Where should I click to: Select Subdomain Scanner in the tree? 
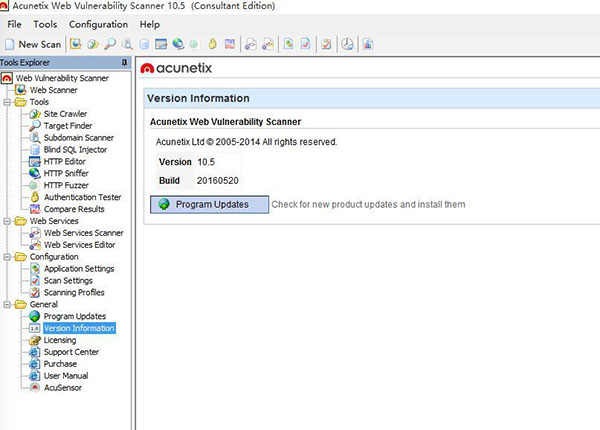[x=79, y=137]
